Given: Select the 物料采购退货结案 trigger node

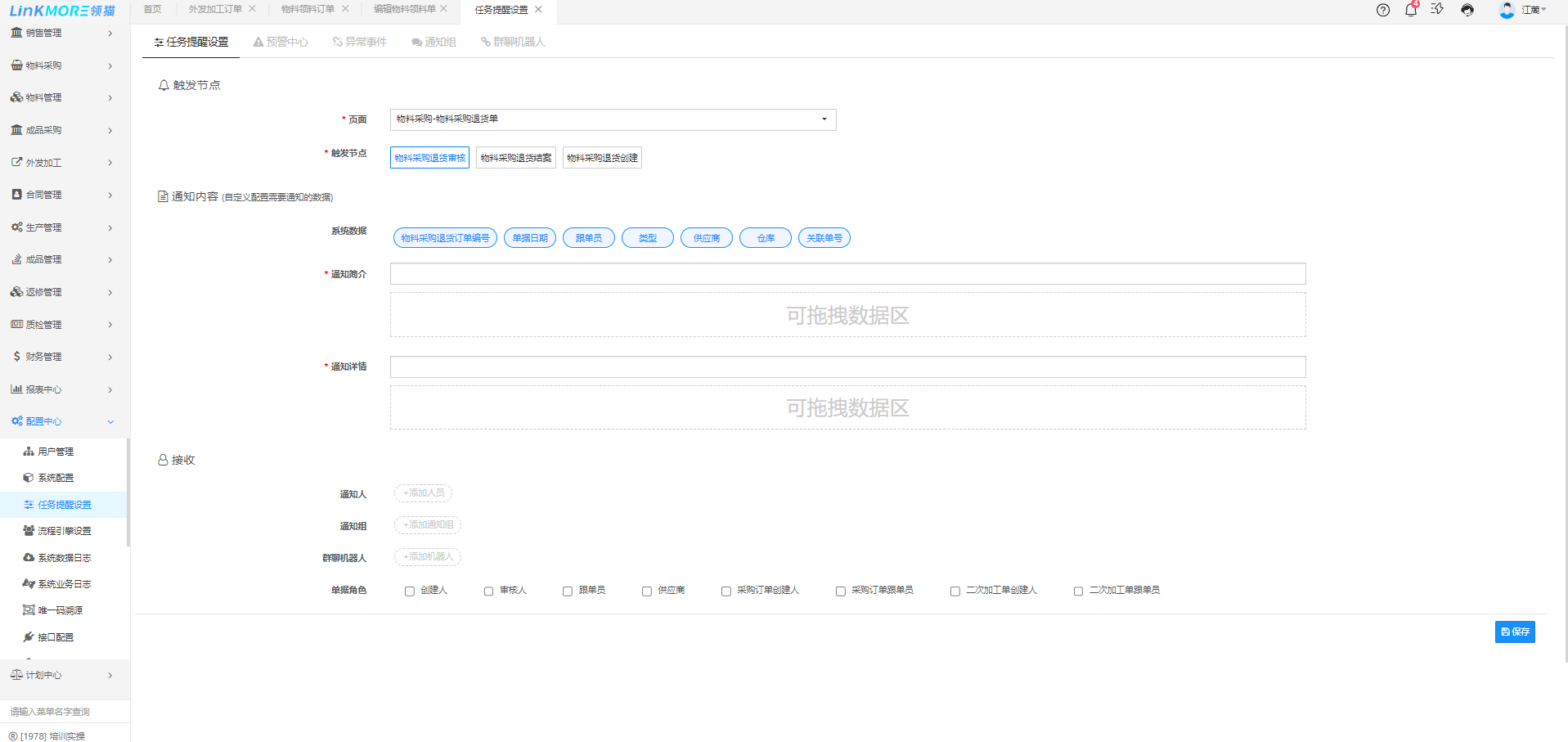Looking at the screenshot, I should pos(516,158).
